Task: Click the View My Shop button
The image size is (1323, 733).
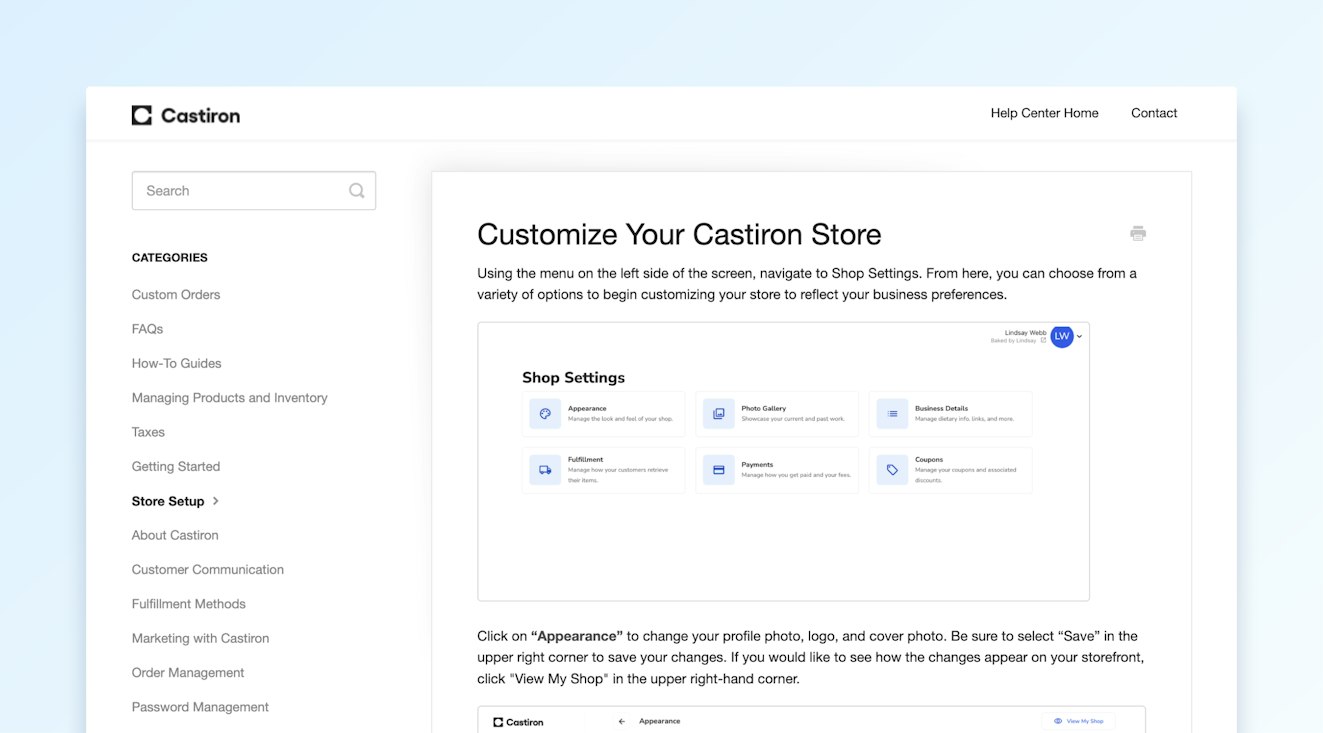Action: coord(1078,721)
